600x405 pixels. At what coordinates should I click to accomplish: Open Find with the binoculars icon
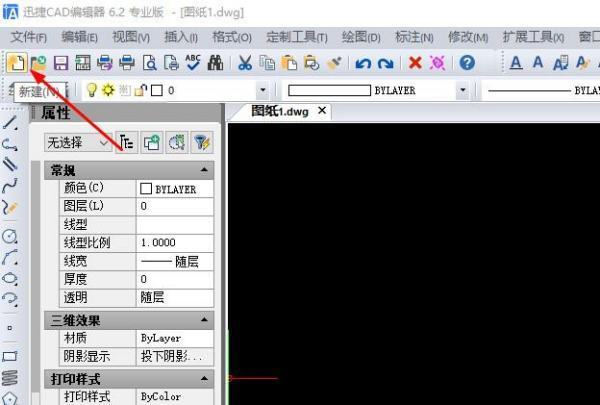tap(215, 63)
